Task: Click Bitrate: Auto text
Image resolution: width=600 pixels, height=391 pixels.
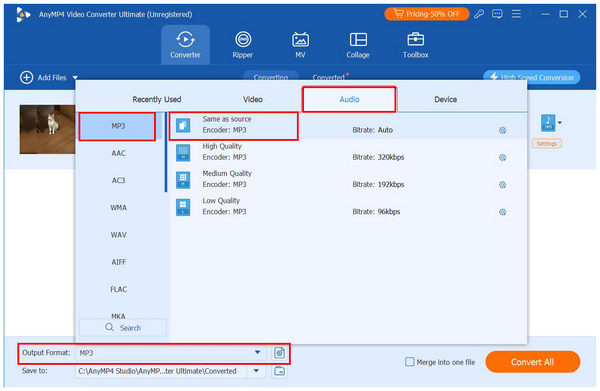Action: pyautogui.click(x=372, y=130)
